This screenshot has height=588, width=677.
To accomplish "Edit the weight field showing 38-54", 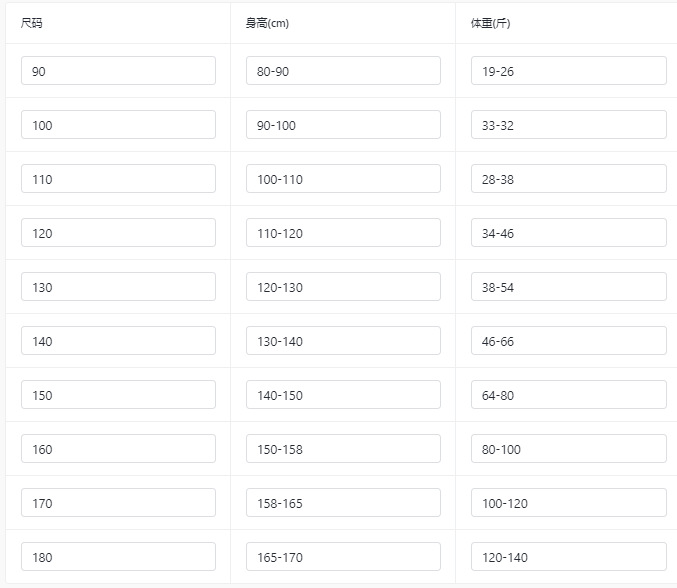I will [x=569, y=287].
